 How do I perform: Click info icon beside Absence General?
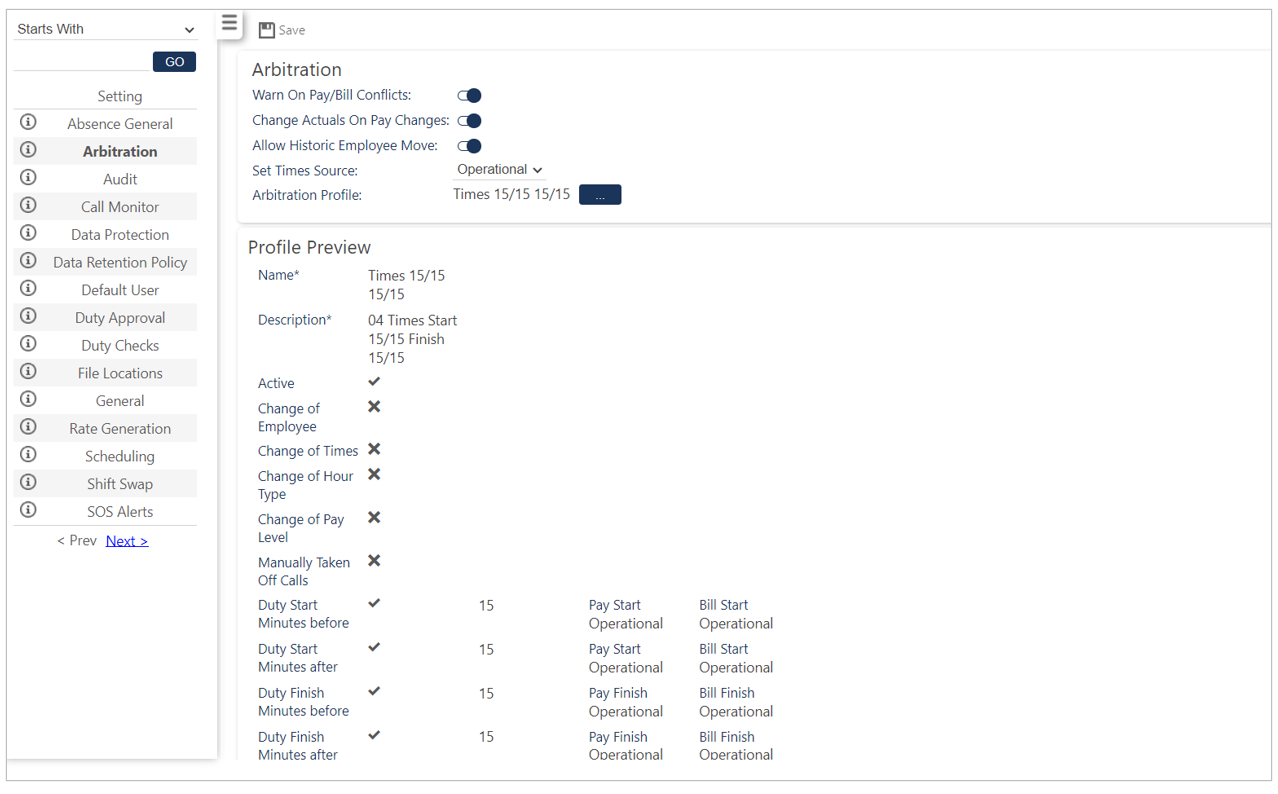(x=28, y=122)
